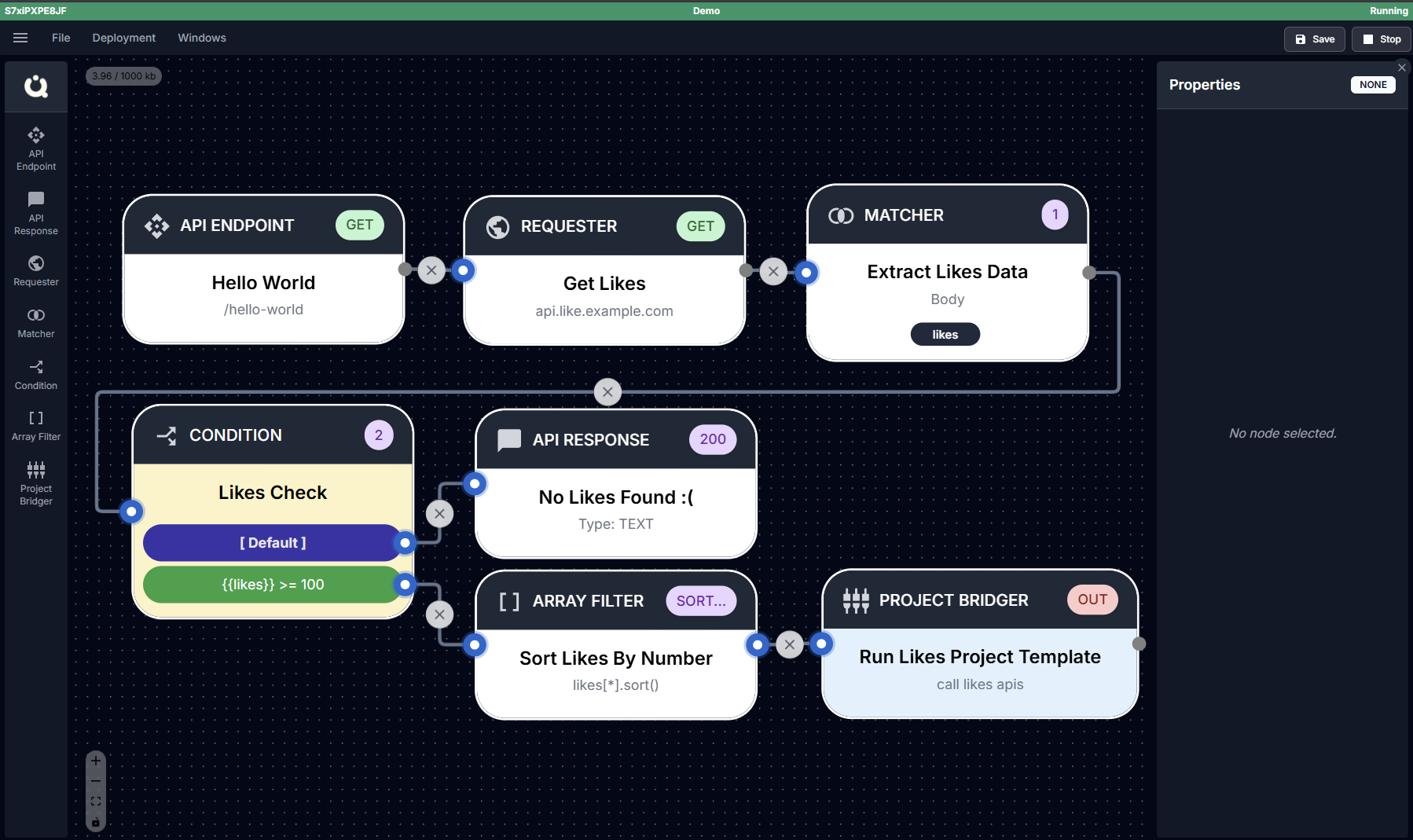
Task: Click the Likes Check input port
Action: (x=131, y=512)
